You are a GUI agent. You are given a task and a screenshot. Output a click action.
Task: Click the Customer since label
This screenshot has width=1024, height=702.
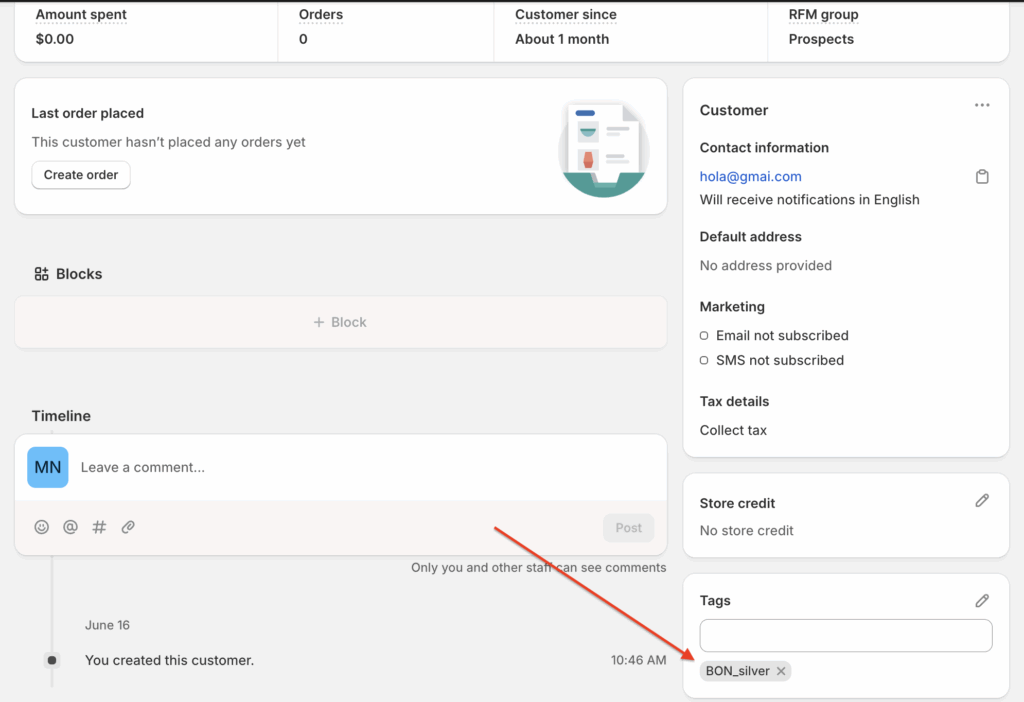(565, 15)
